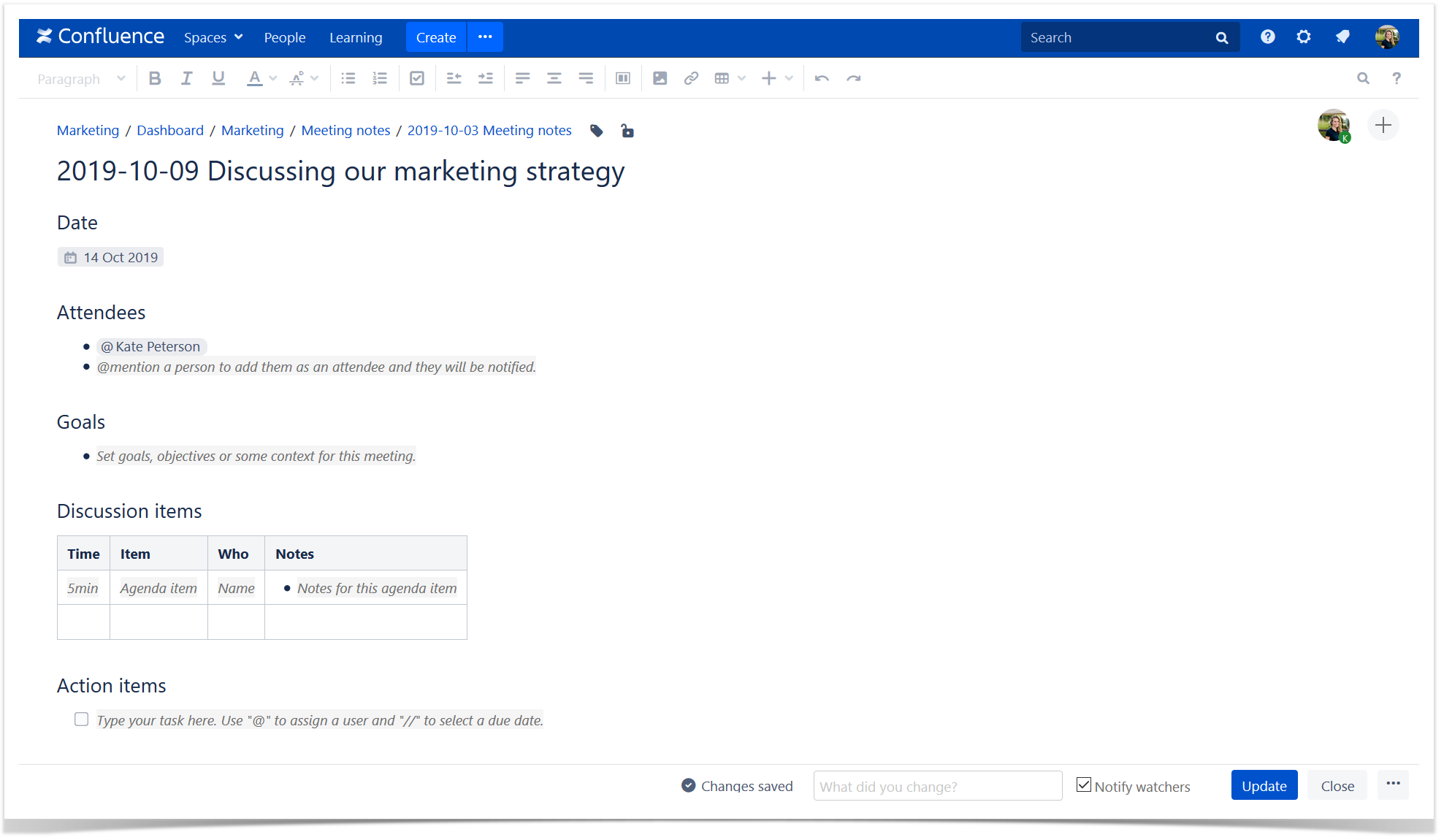
Task: Expand the Spaces navigation dropdown
Action: 213,37
